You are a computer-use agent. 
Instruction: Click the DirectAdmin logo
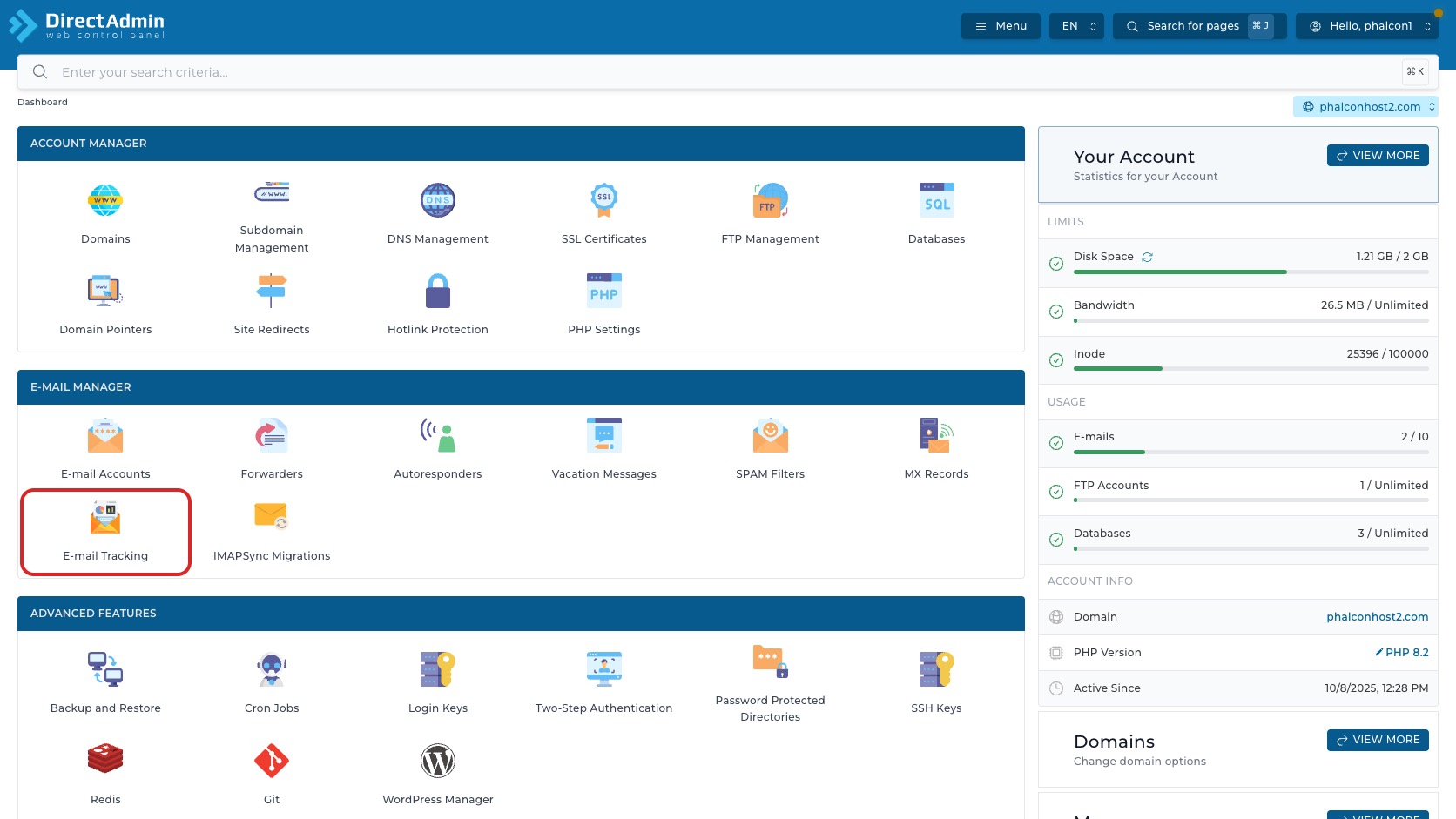click(x=86, y=25)
